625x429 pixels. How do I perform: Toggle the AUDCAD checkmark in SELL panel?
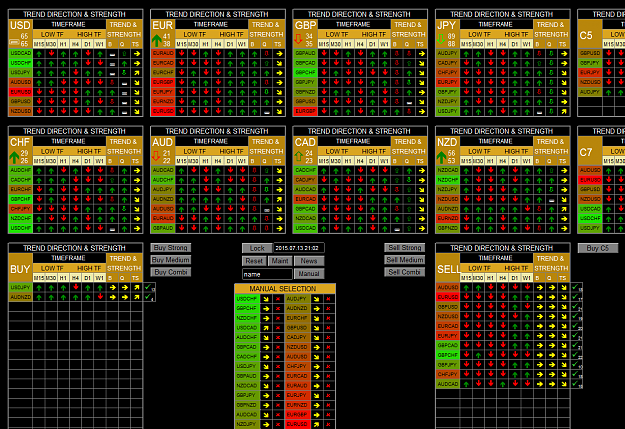tap(575, 384)
